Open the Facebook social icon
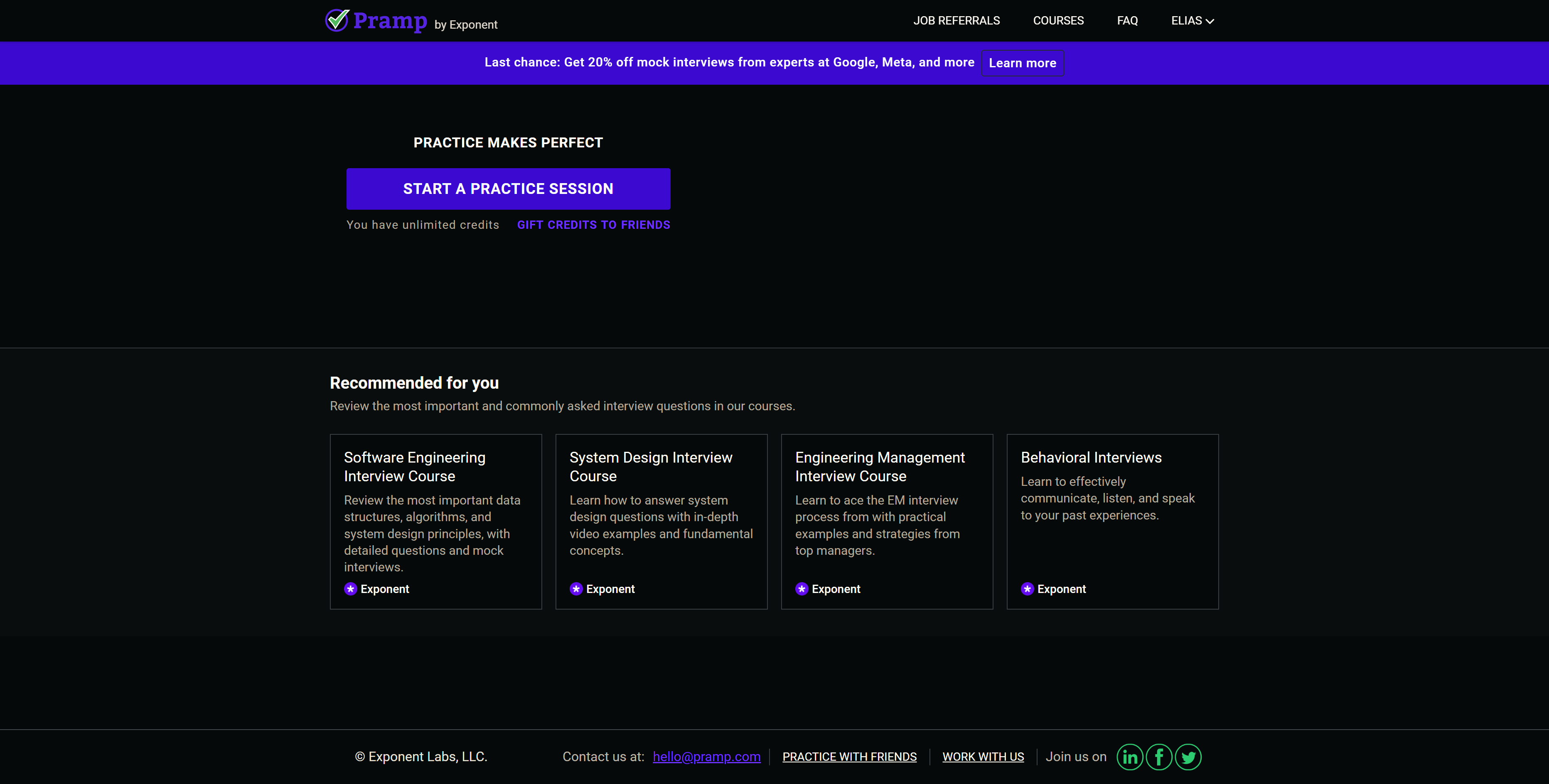1549x784 pixels. (x=1159, y=757)
